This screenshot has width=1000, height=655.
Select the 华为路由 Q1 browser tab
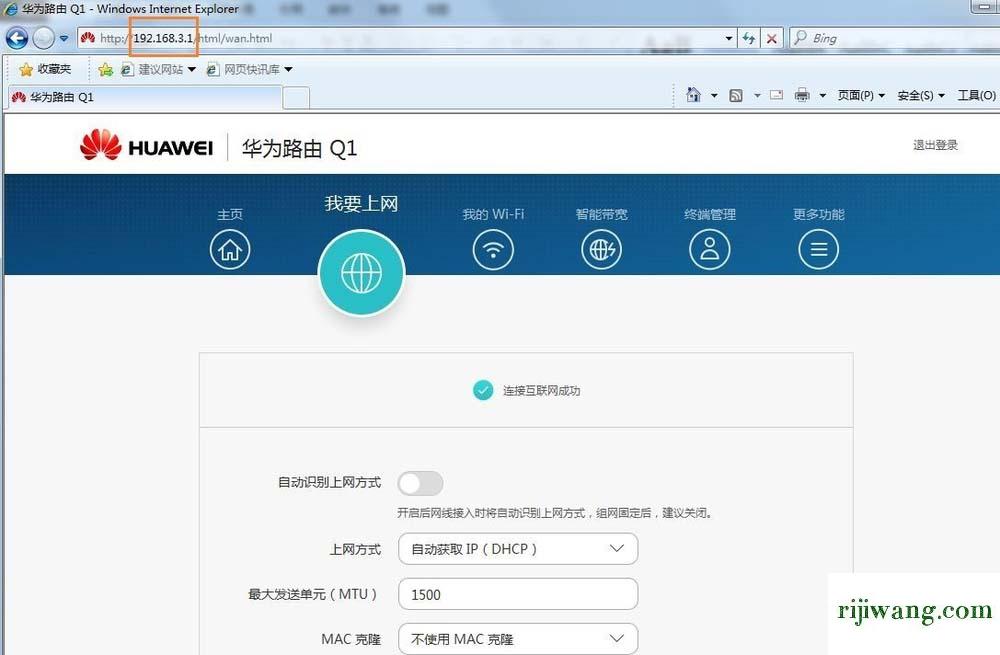[145, 97]
